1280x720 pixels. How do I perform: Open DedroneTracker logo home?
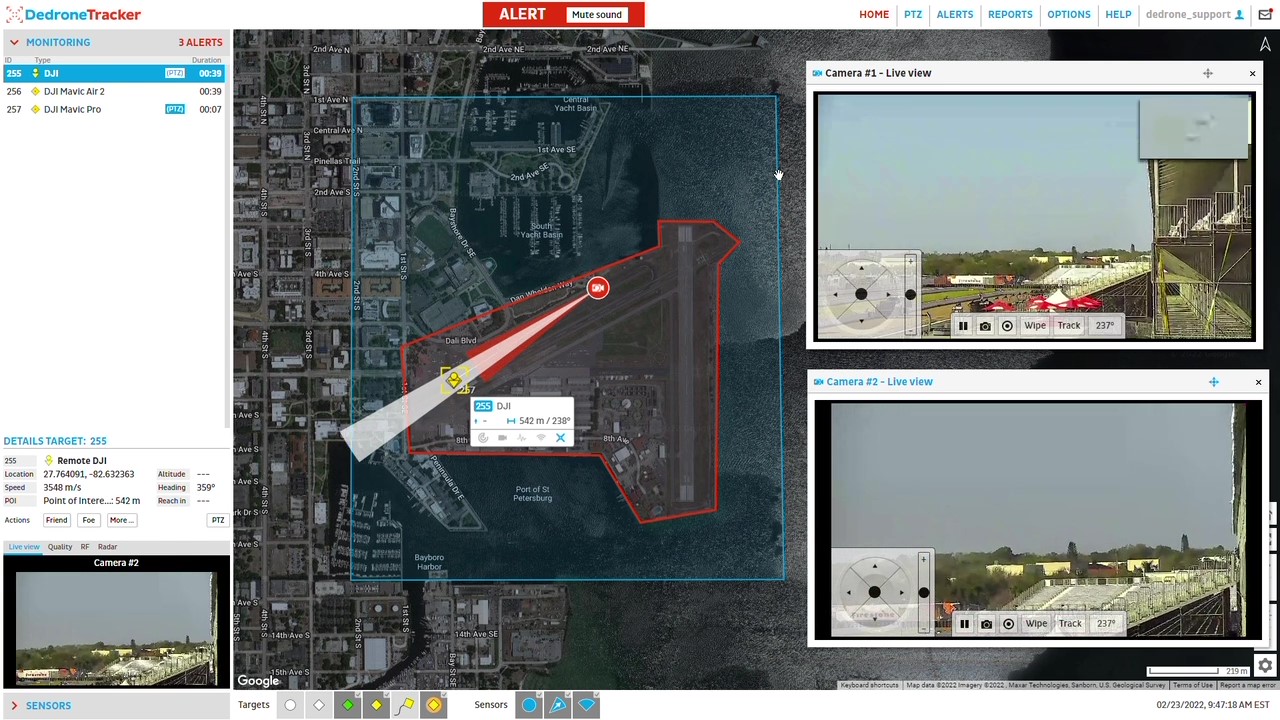point(73,14)
